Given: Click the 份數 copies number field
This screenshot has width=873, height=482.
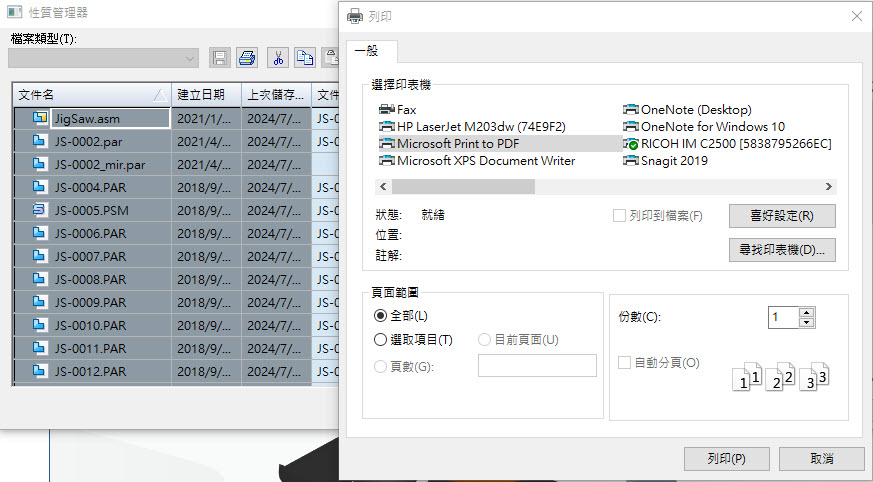Looking at the screenshot, I should coord(783,317).
